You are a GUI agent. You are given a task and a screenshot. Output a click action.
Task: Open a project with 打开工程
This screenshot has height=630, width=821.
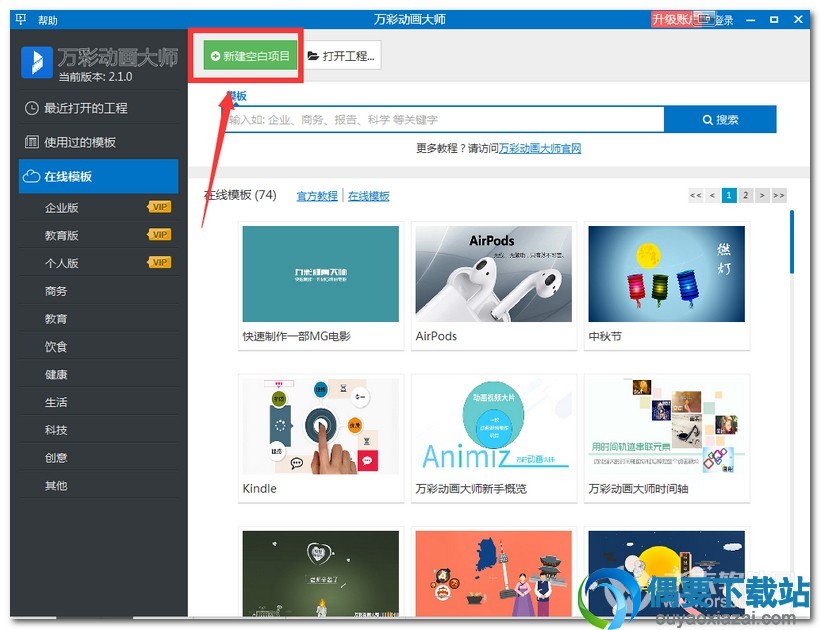(342, 56)
